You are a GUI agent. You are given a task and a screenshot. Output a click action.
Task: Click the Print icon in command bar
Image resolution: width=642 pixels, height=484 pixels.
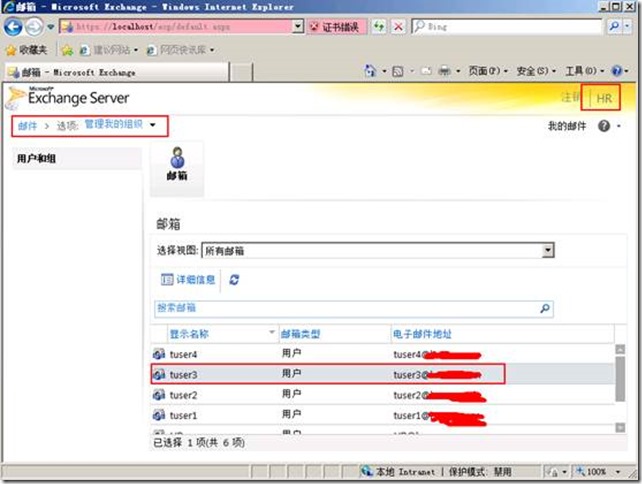point(444,71)
